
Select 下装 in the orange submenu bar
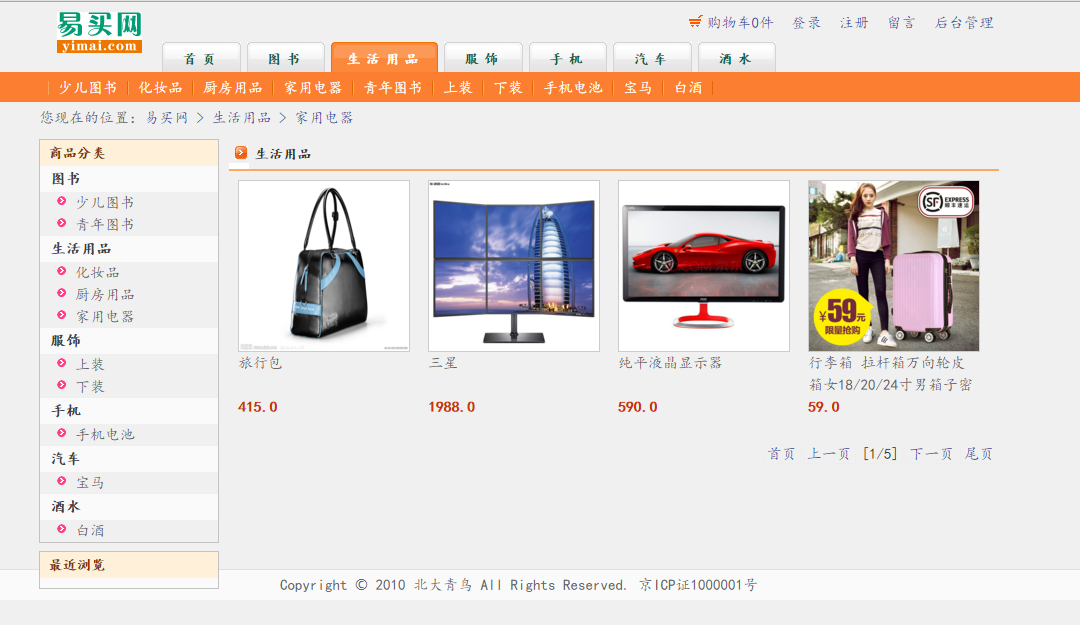pyautogui.click(x=508, y=88)
